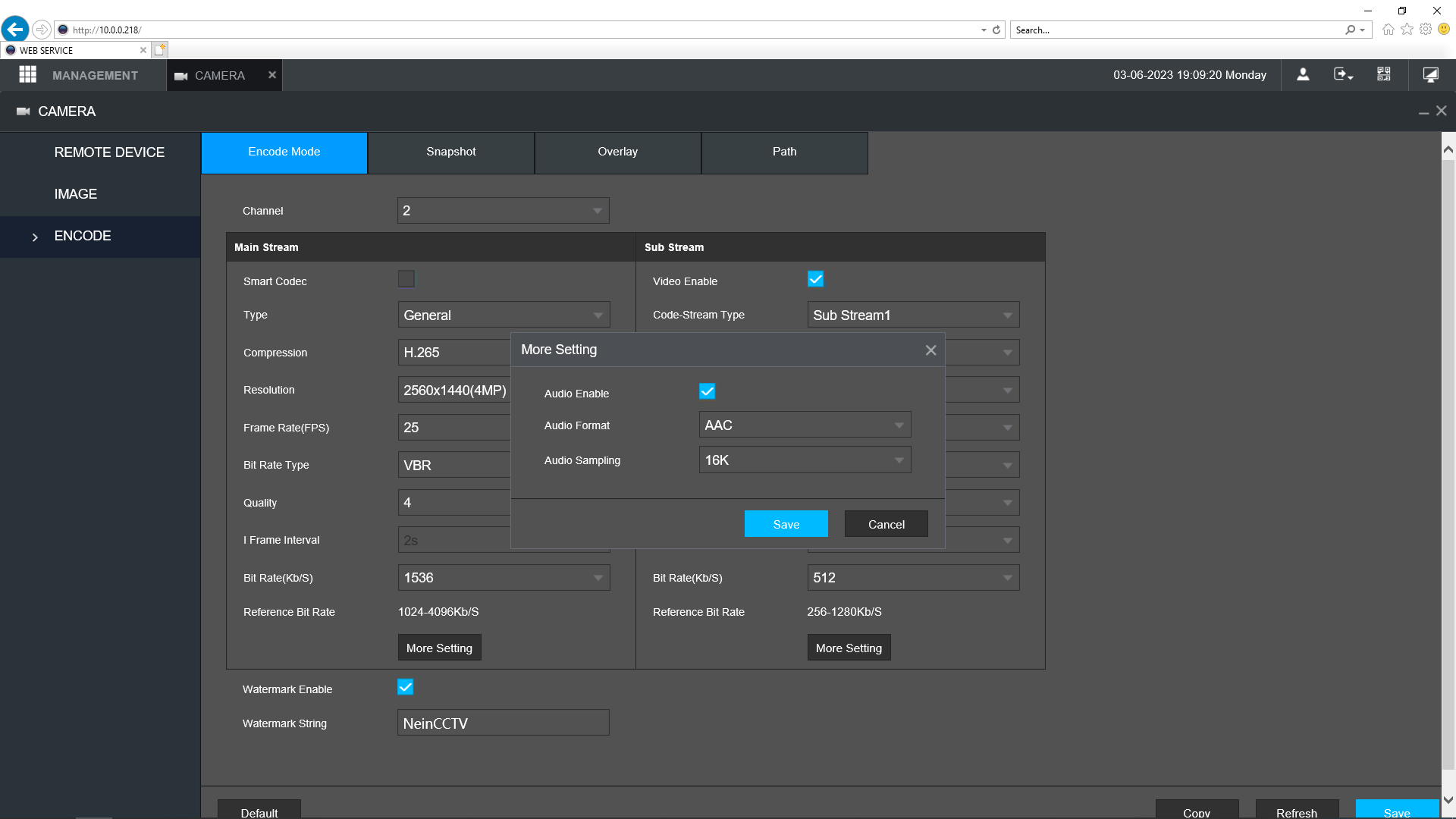Close the WEB SERVICE browser tab

pos(143,50)
